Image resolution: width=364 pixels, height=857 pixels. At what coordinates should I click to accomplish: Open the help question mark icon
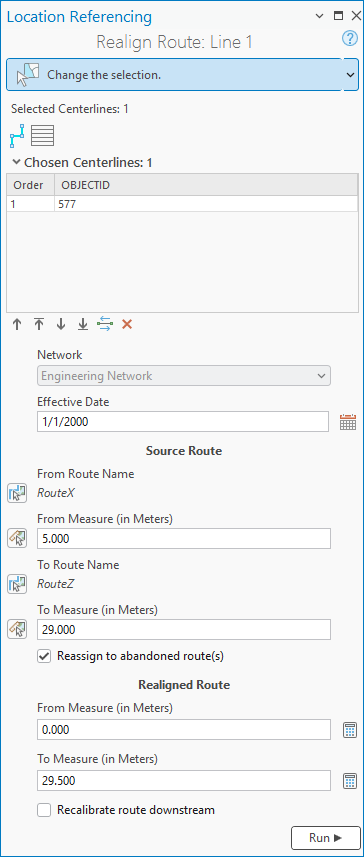[349, 39]
